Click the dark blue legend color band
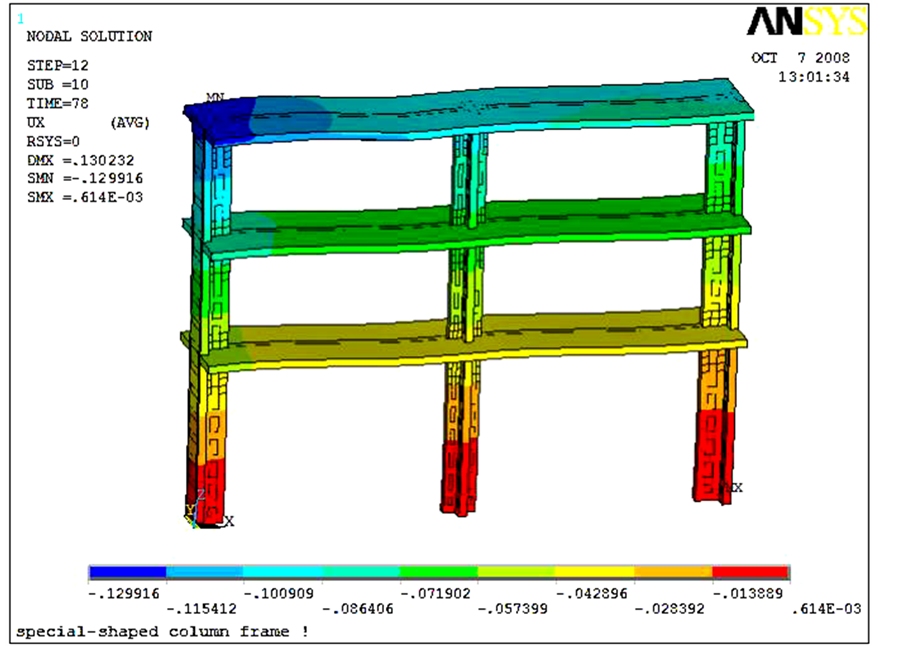This screenshot has width=903, height=646. click(127, 573)
